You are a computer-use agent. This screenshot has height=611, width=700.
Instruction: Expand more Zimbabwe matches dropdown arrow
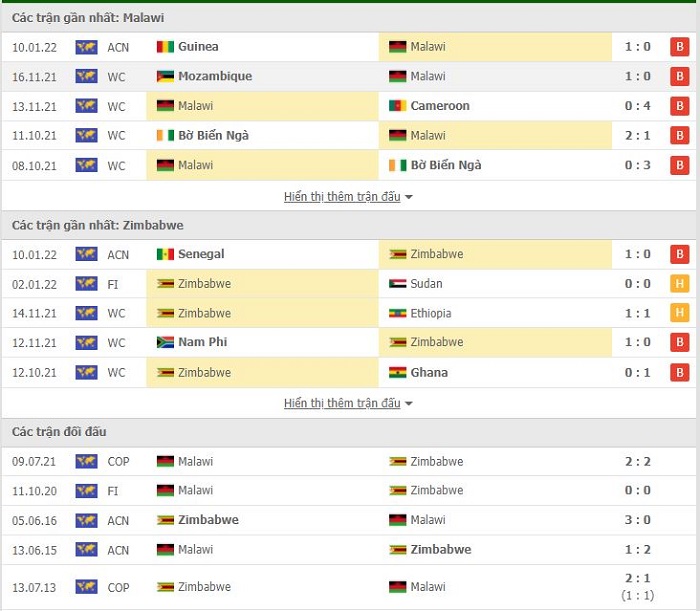(x=408, y=403)
